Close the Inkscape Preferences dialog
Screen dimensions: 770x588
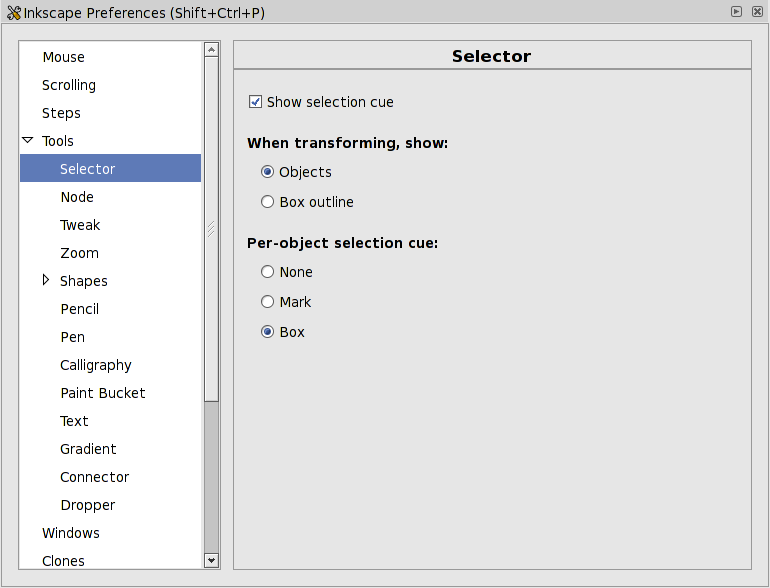[x=755, y=12]
